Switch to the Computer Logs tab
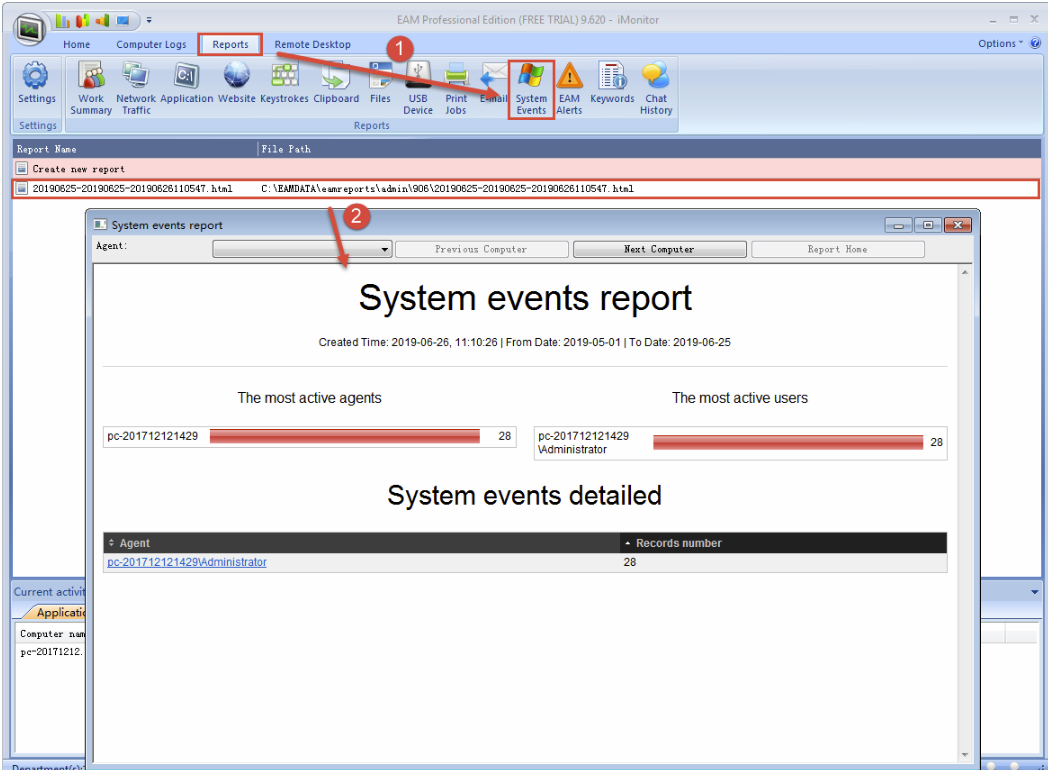Image resolution: width=1048 pixels, height=770 pixels. pos(151,44)
